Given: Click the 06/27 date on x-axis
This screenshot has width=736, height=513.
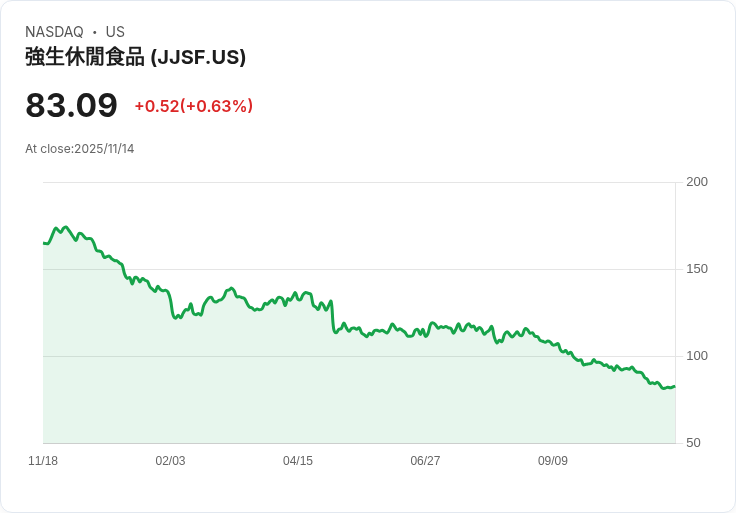Looking at the screenshot, I should pos(425,461).
